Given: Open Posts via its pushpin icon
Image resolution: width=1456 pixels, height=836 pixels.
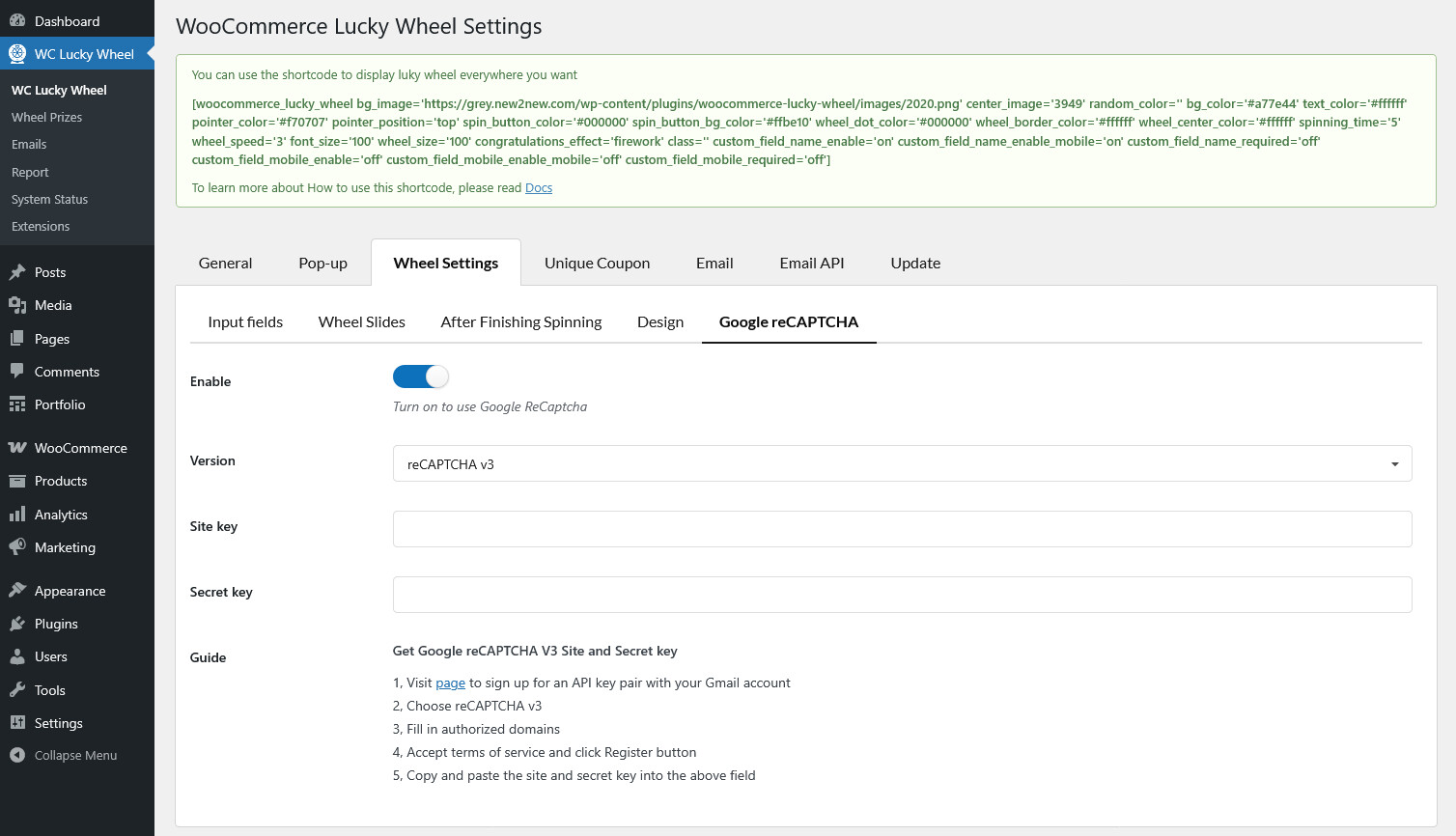Looking at the screenshot, I should [17, 272].
